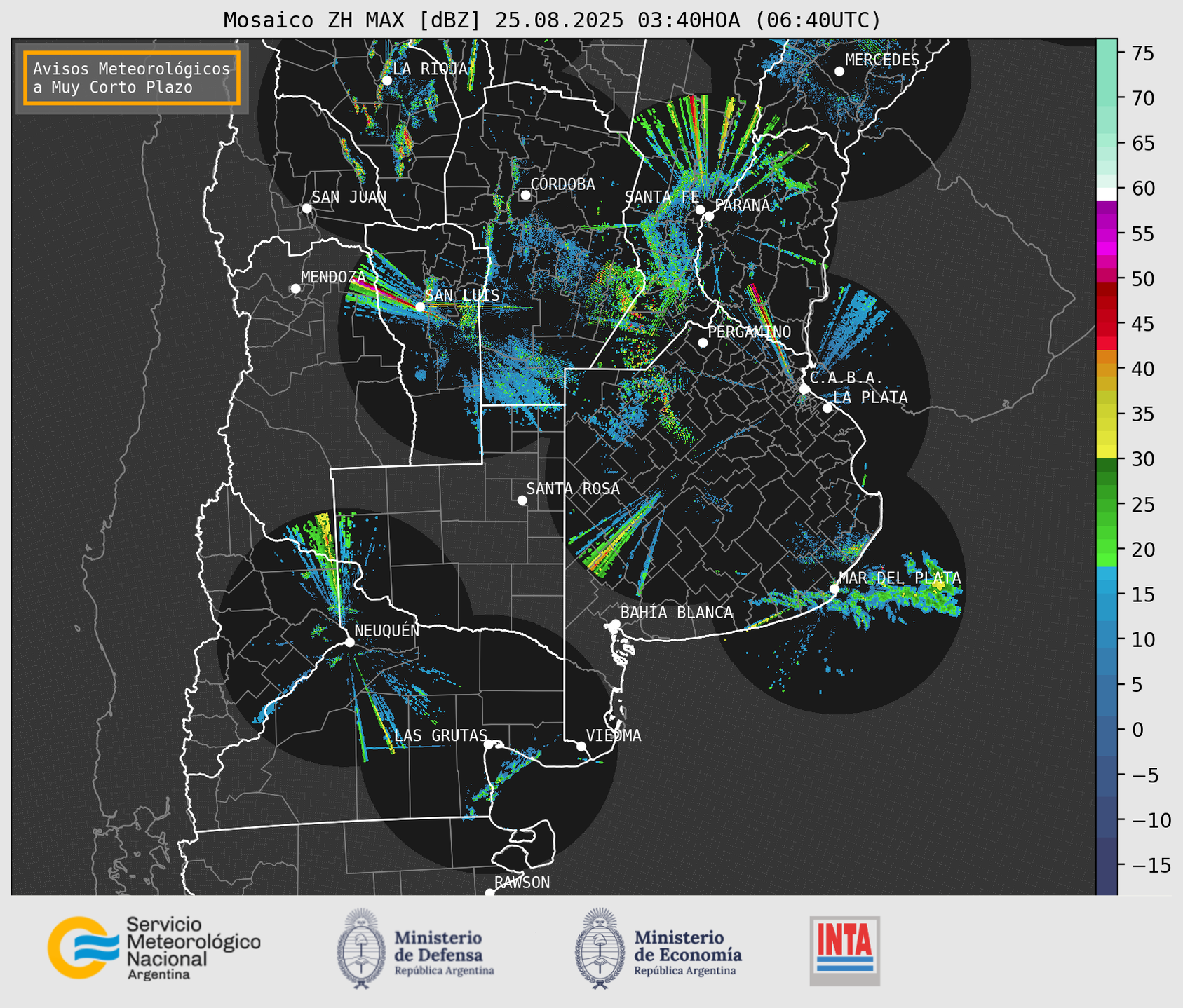Click the La Rioja city marker dot
The width and height of the screenshot is (1183, 1008).
pos(387,81)
